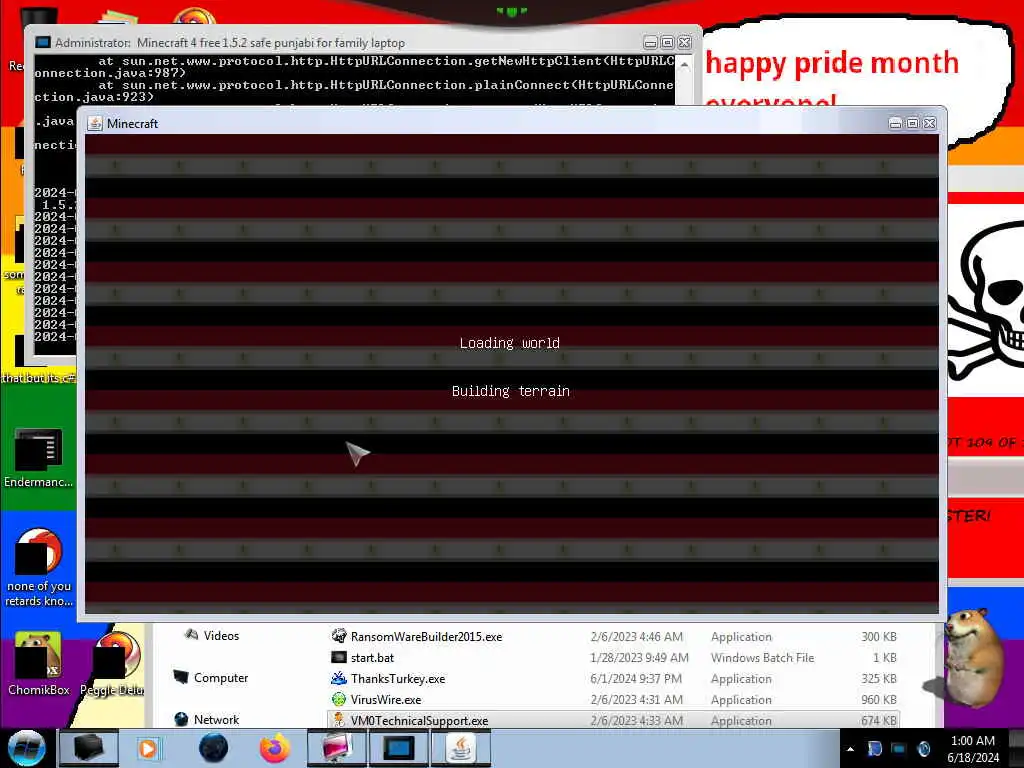The width and height of the screenshot is (1024, 768).
Task: Maximize the Minecraft window
Action: coord(912,123)
